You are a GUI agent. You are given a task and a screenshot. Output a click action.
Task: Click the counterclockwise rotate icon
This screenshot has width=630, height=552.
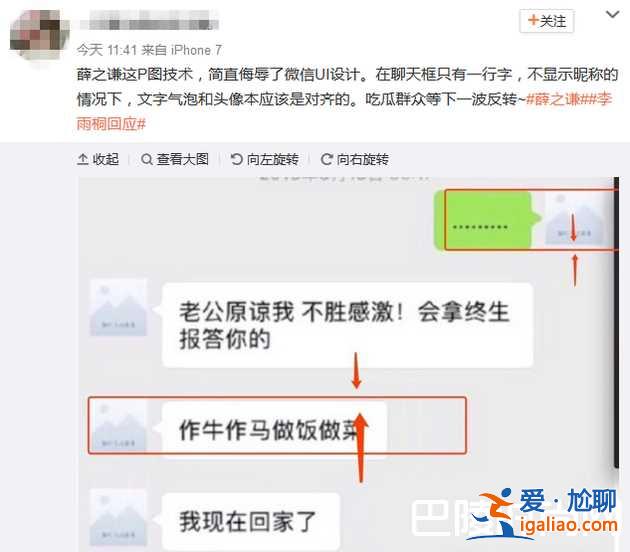pos(237,159)
